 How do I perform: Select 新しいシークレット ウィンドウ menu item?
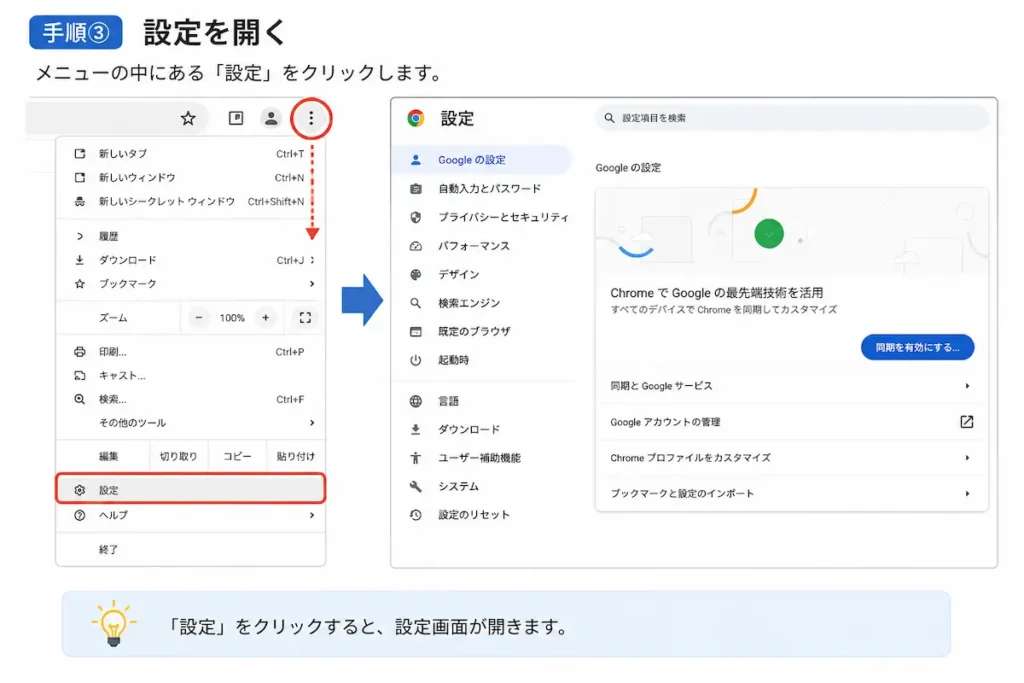tap(191, 201)
